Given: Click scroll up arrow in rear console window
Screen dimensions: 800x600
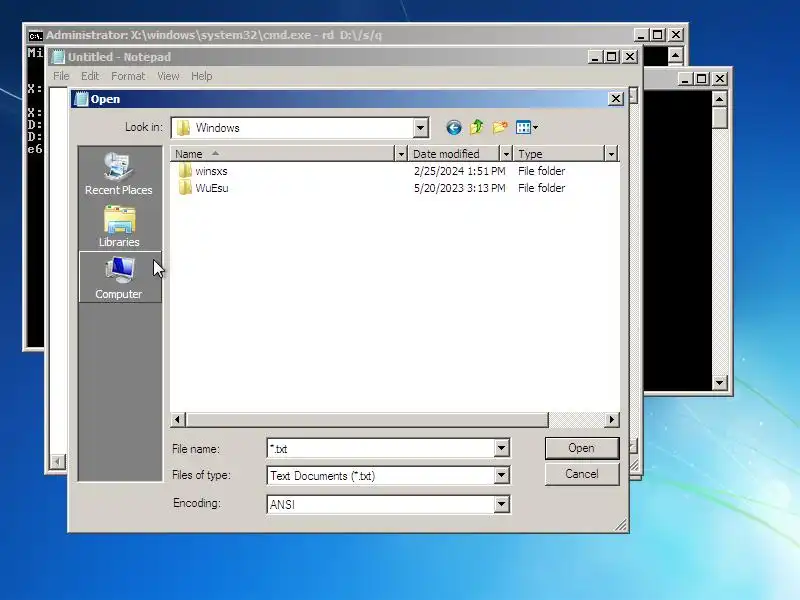Looking at the screenshot, I should coord(719,98).
